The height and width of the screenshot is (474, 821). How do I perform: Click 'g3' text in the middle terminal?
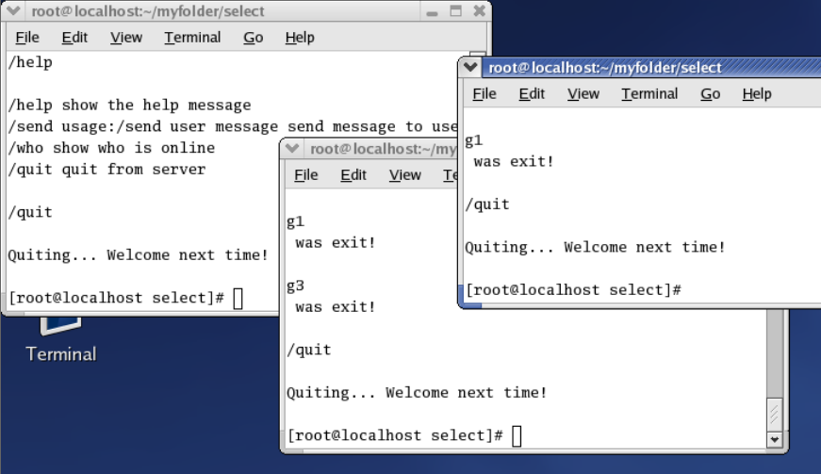pos(295,286)
